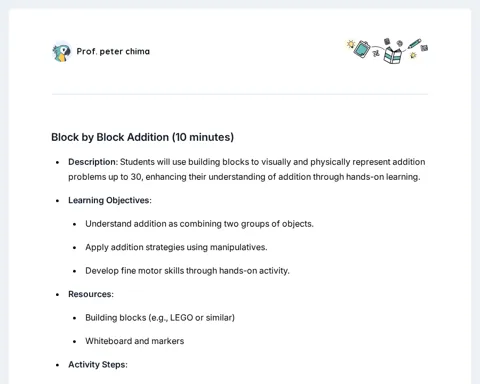The width and height of the screenshot is (480, 384).
Task: Click the small star icon below pencil
Action: [x=413, y=55]
